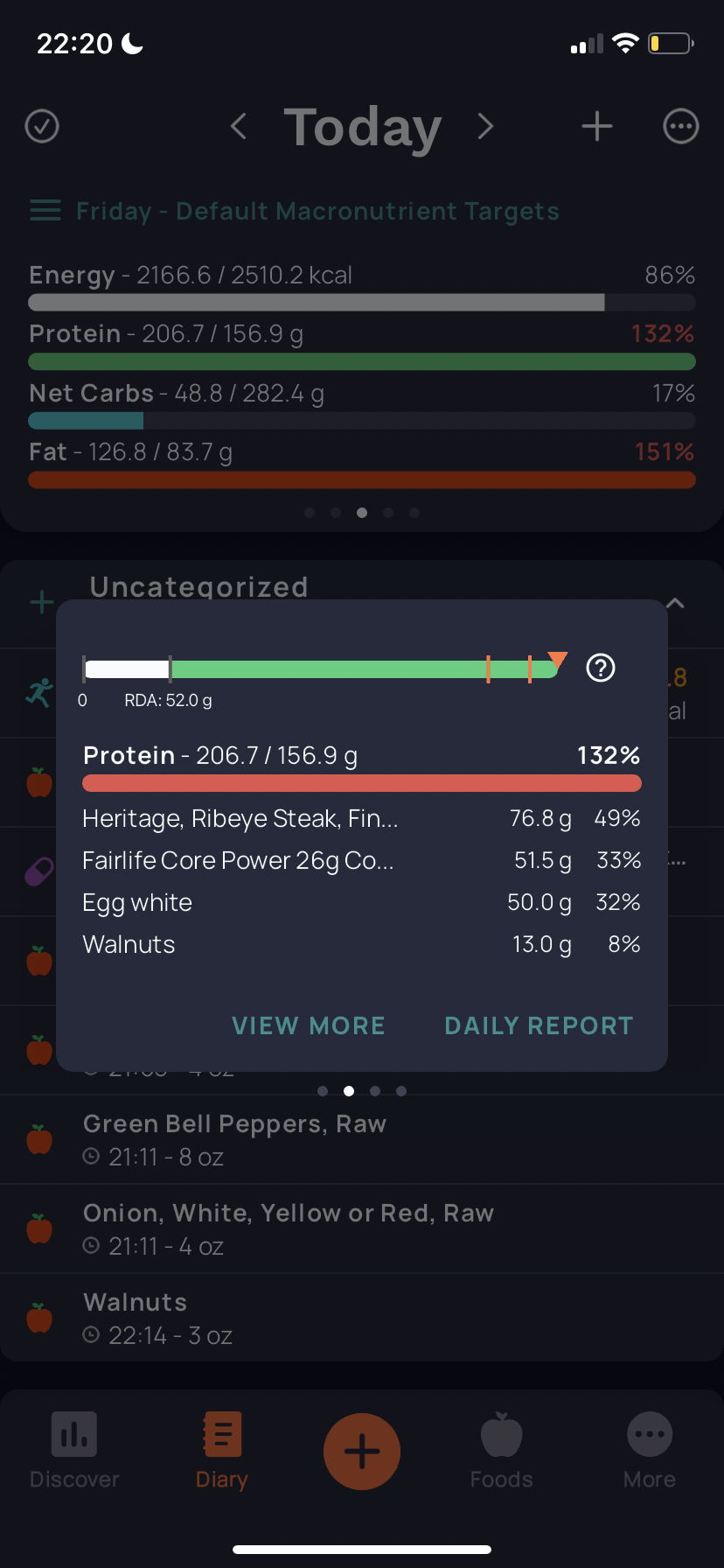Mark day complete with checkmark circle

point(42,126)
